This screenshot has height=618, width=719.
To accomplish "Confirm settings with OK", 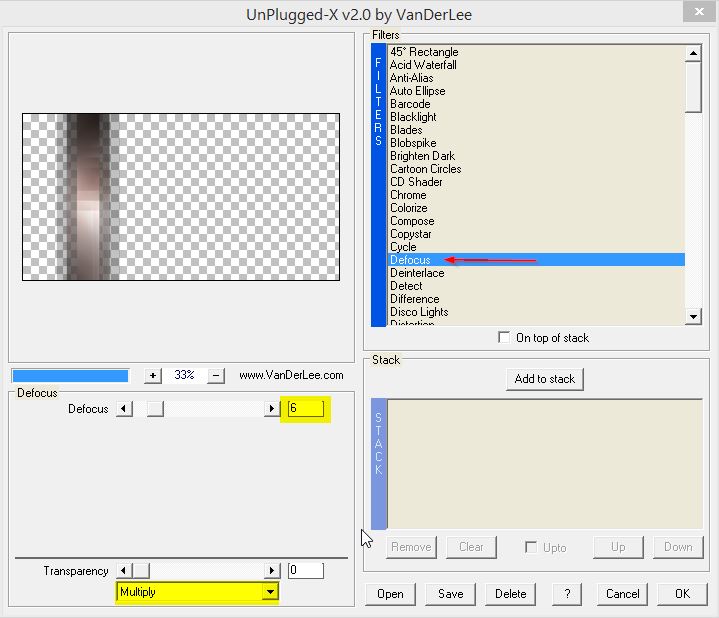I will pos(682,594).
